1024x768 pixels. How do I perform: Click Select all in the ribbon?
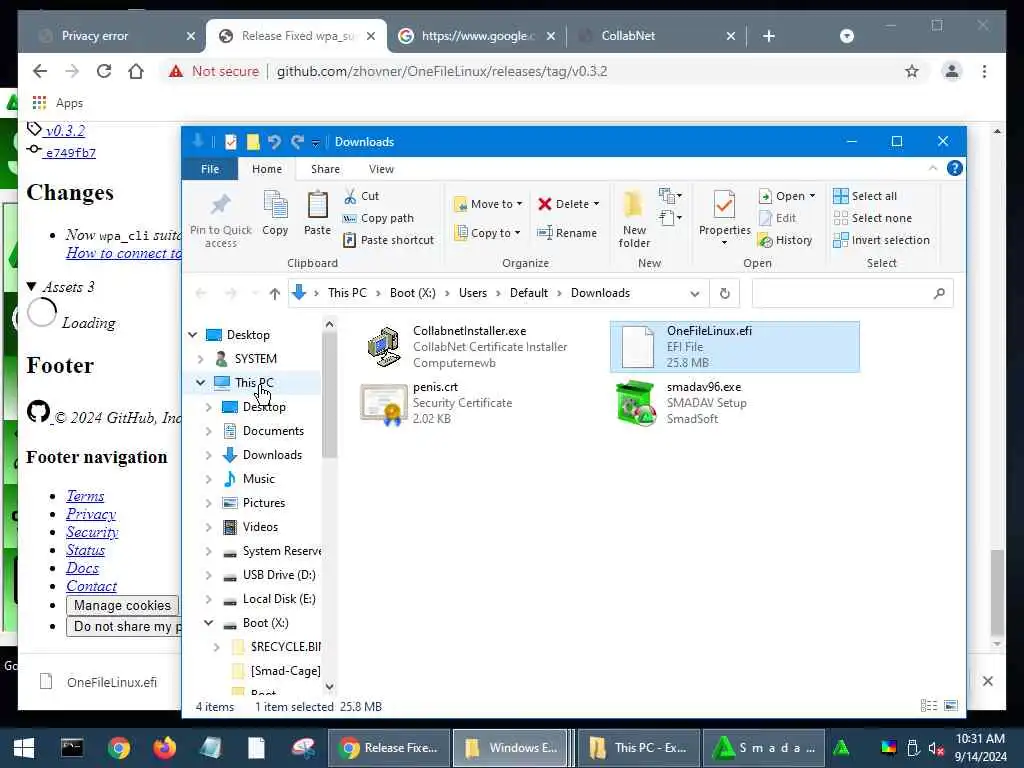coord(865,196)
